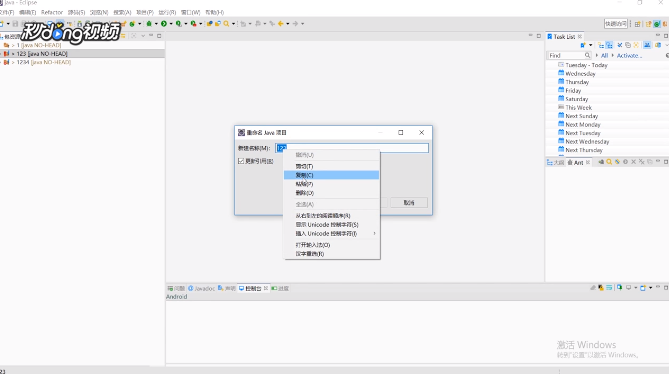Open the Refactor menu
Image resolution: width=669 pixels, height=374 pixels.
[x=52, y=12]
